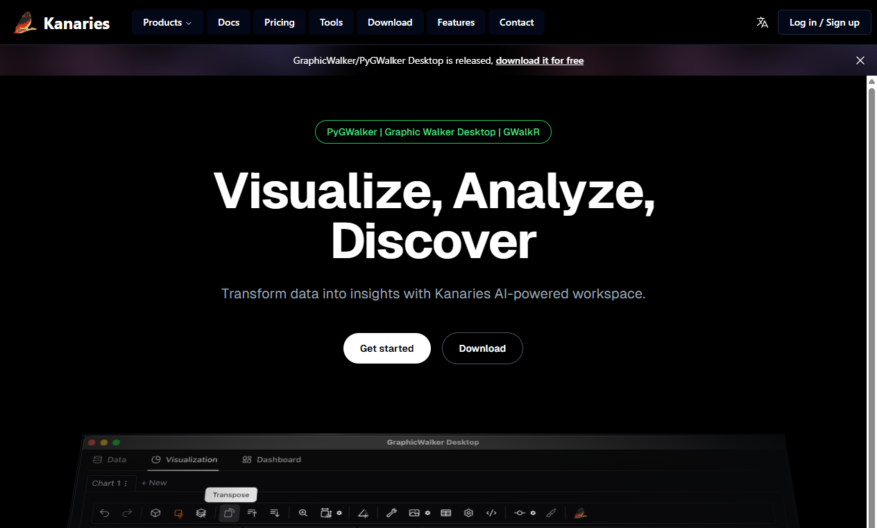
Task: Click the Log in / Sign up button
Action: click(824, 22)
